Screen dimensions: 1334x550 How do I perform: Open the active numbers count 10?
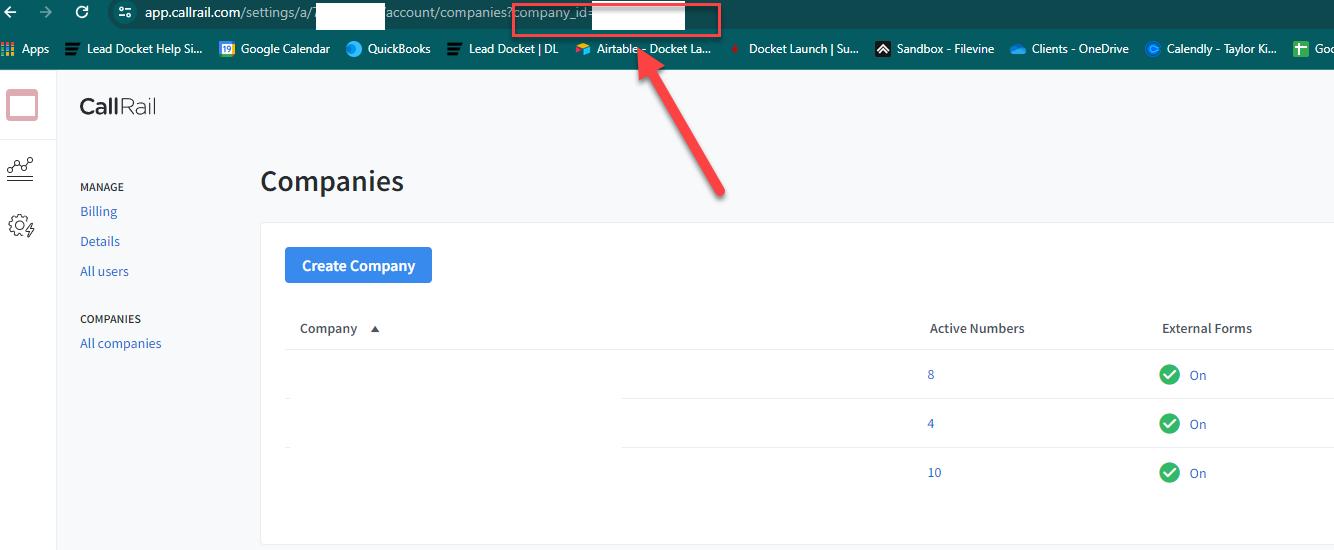coord(934,473)
